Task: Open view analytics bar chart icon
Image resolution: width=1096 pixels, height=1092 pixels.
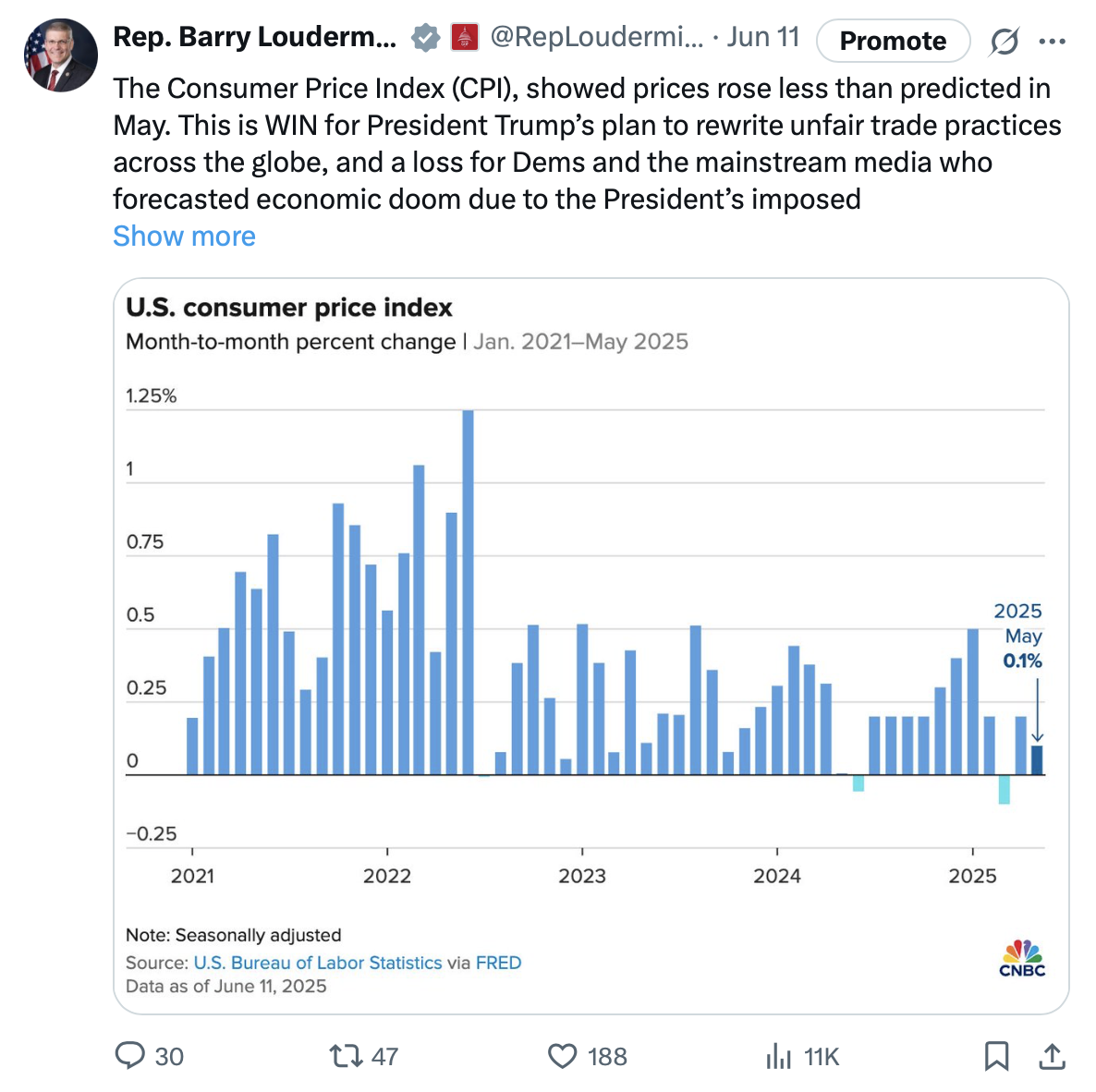Action: coord(779,1055)
